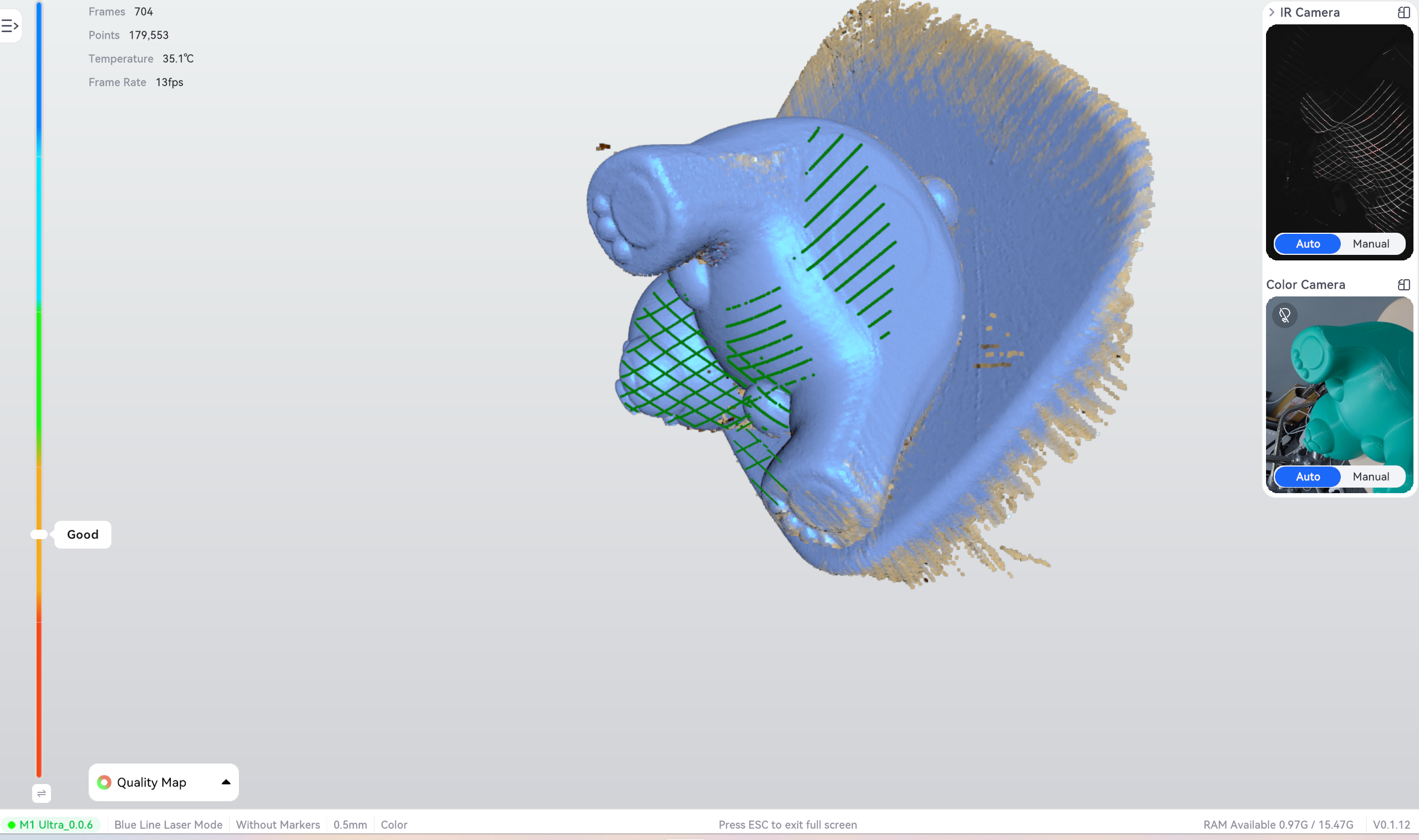Click the Color entry in the status bar
The width and height of the screenshot is (1419, 840).
pyautogui.click(x=394, y=824)
